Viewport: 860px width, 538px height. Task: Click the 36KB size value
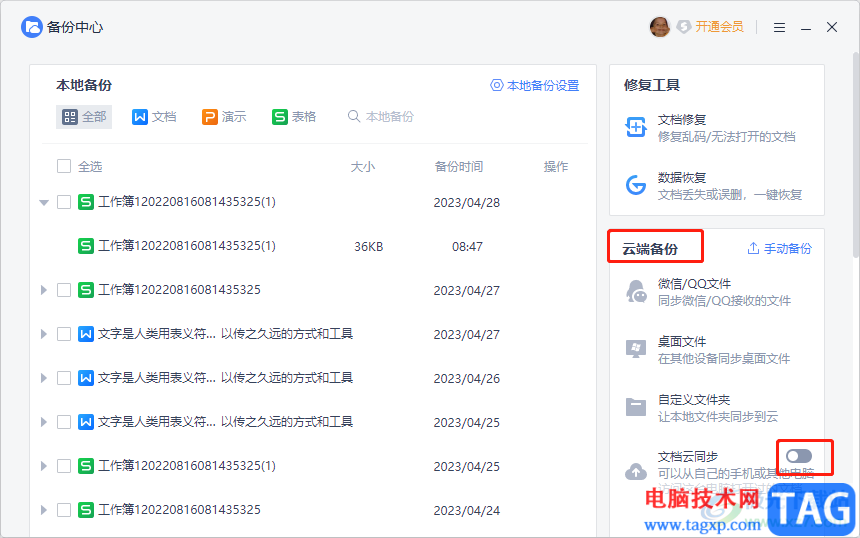tap(369, 247)
